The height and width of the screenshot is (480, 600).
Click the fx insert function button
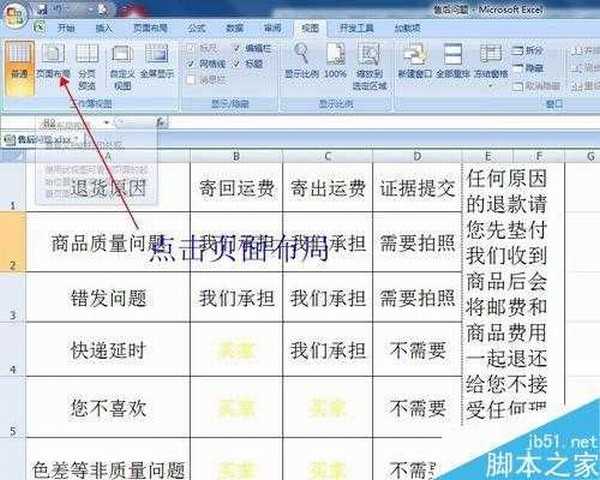coord(161,123)
